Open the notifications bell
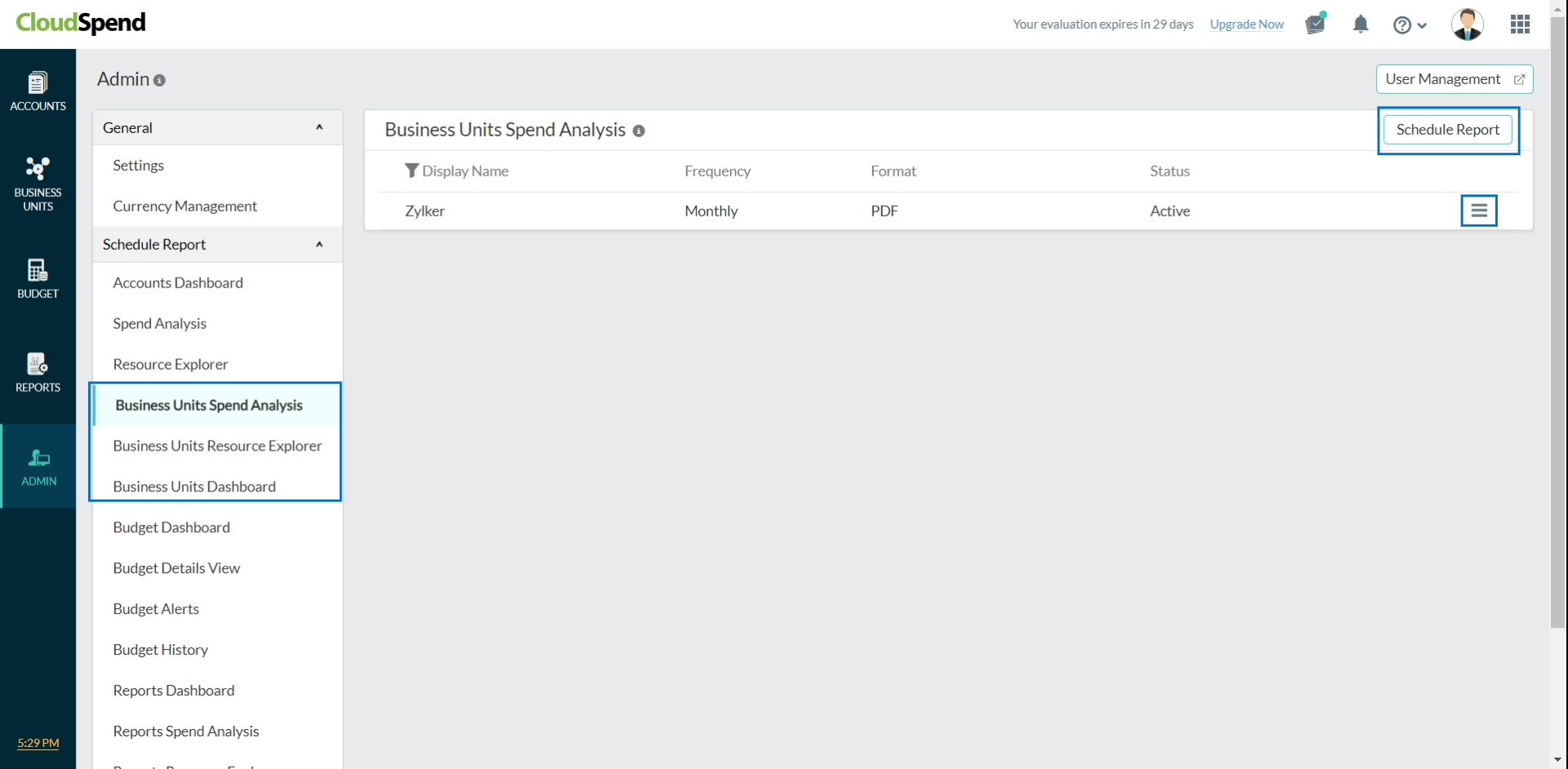Image resolution: width=1568 pixels, height=769 pixels. 1361,24
